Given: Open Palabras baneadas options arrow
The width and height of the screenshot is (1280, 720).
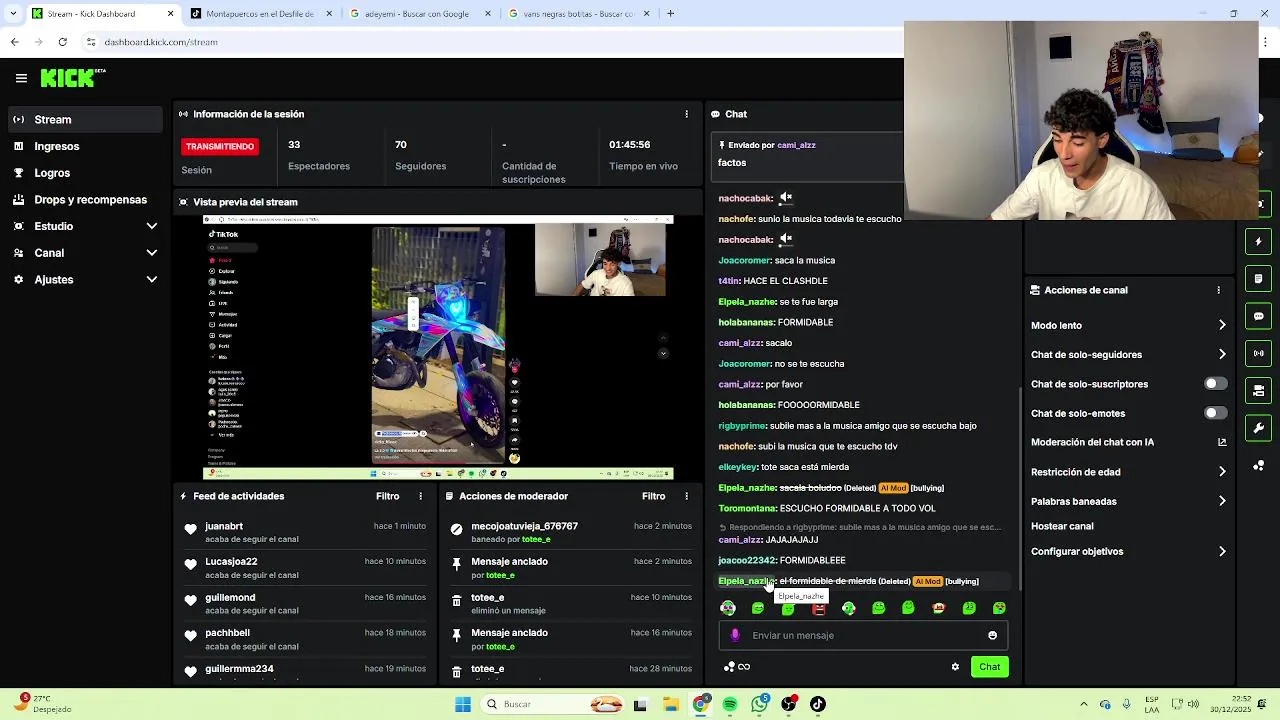Looking at the screenshot, I should pos(1221,501).
